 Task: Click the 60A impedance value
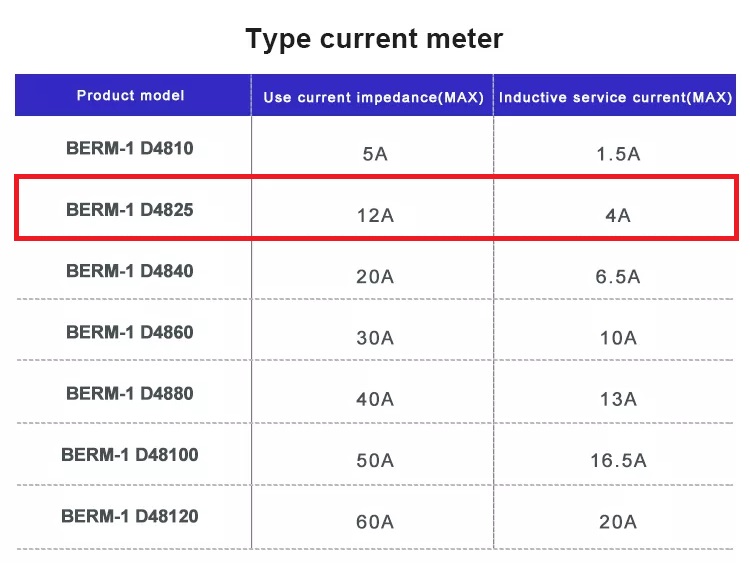[375, 521]
